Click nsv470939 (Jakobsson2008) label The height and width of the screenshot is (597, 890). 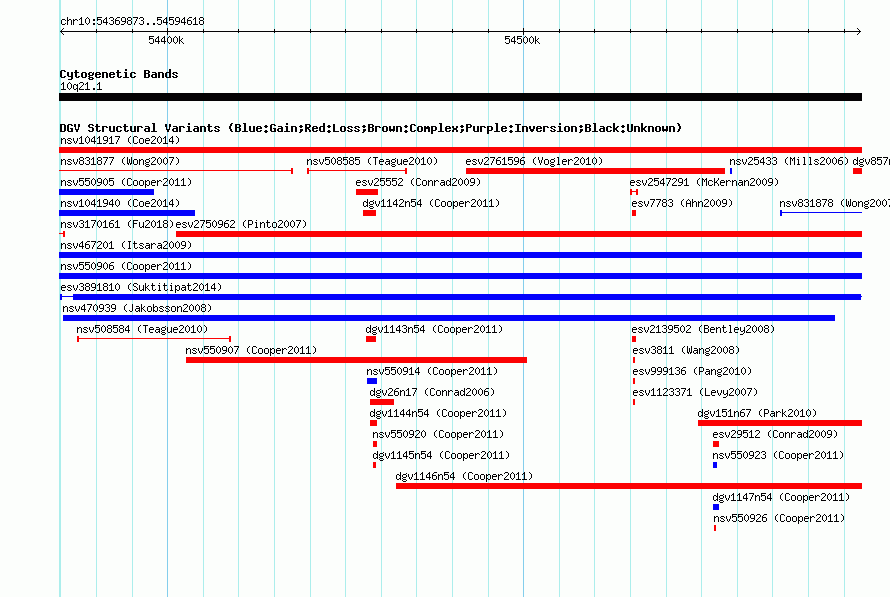coord(137,308)
